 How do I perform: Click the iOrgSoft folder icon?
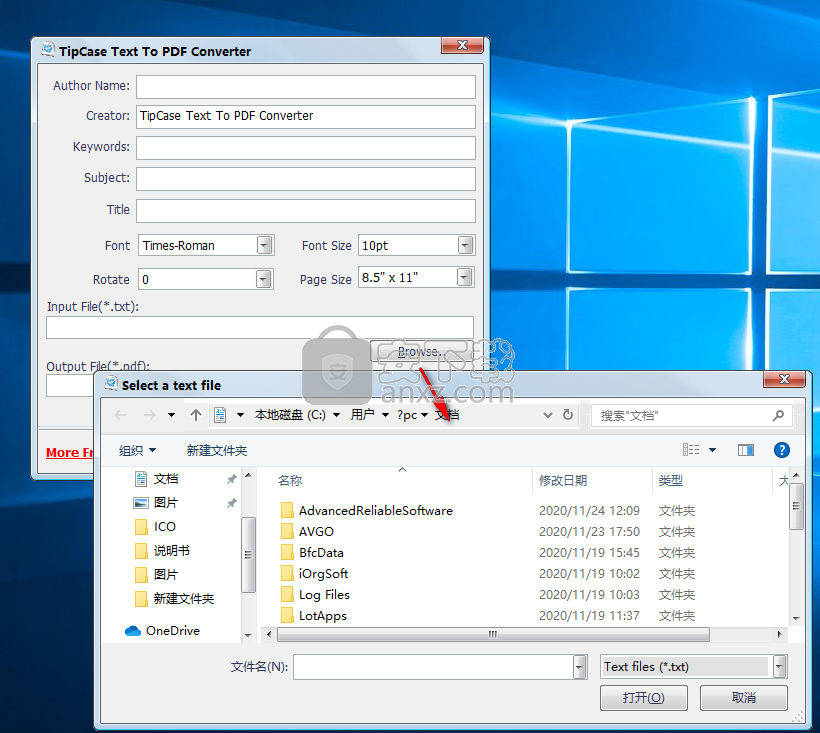[287, 574]
